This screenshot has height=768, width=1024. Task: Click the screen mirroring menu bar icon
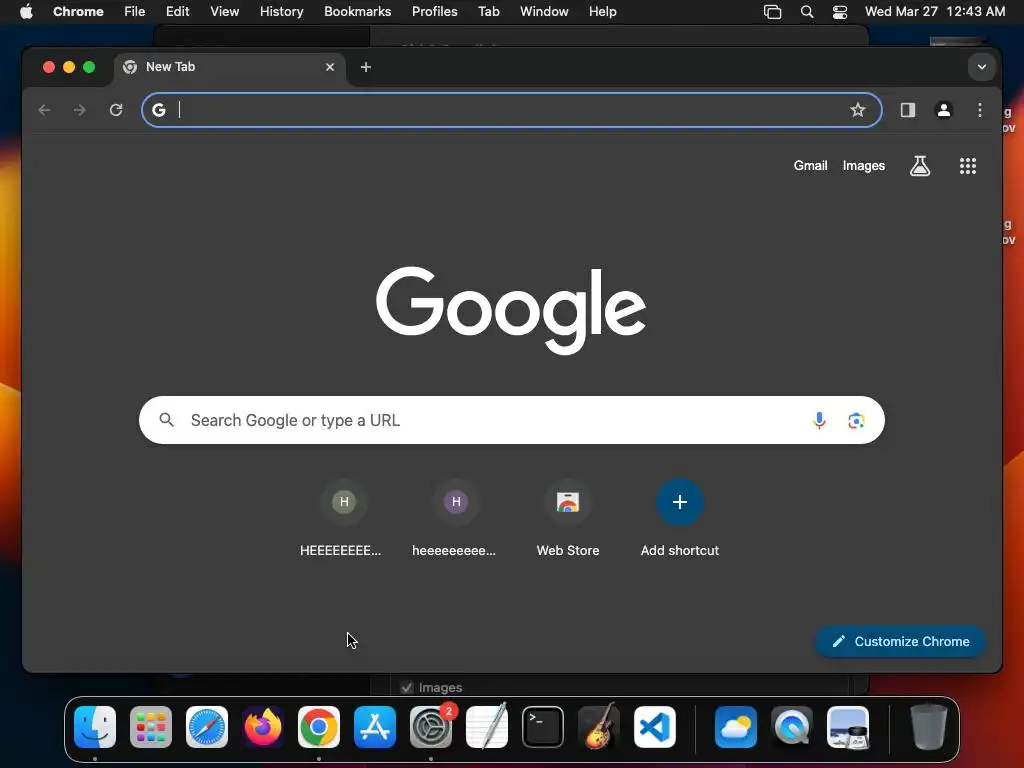[x=773, y=12]
